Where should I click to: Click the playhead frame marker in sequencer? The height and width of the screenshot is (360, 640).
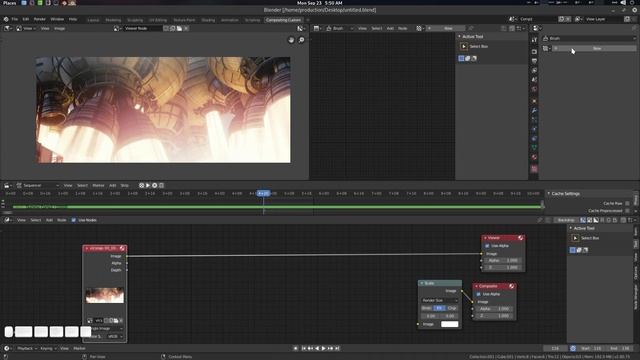[263, 193]
